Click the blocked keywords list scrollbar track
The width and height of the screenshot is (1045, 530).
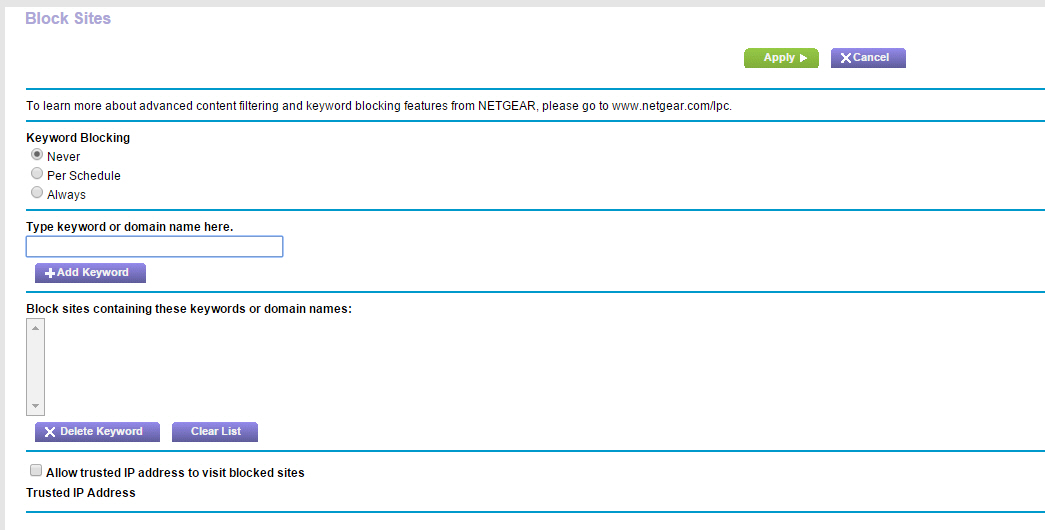[x=37, y=366]
